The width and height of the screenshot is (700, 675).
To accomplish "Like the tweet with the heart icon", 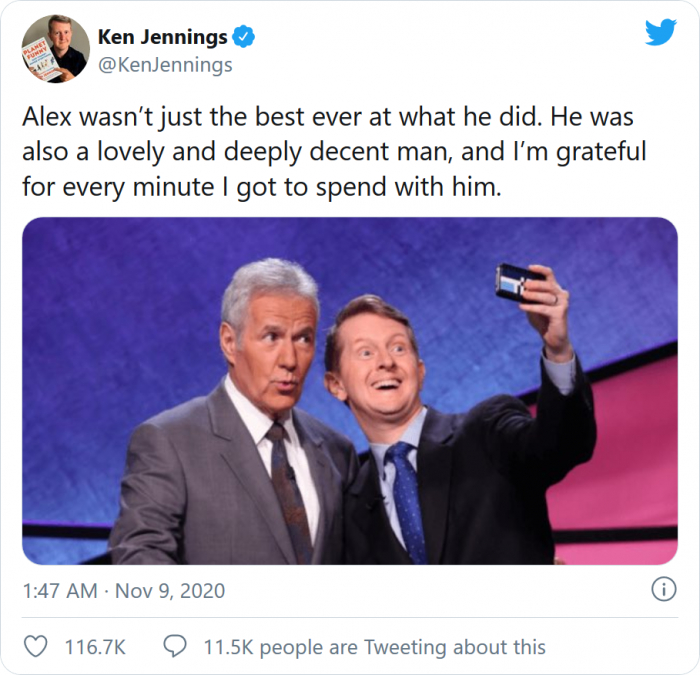I will point(36,647).
